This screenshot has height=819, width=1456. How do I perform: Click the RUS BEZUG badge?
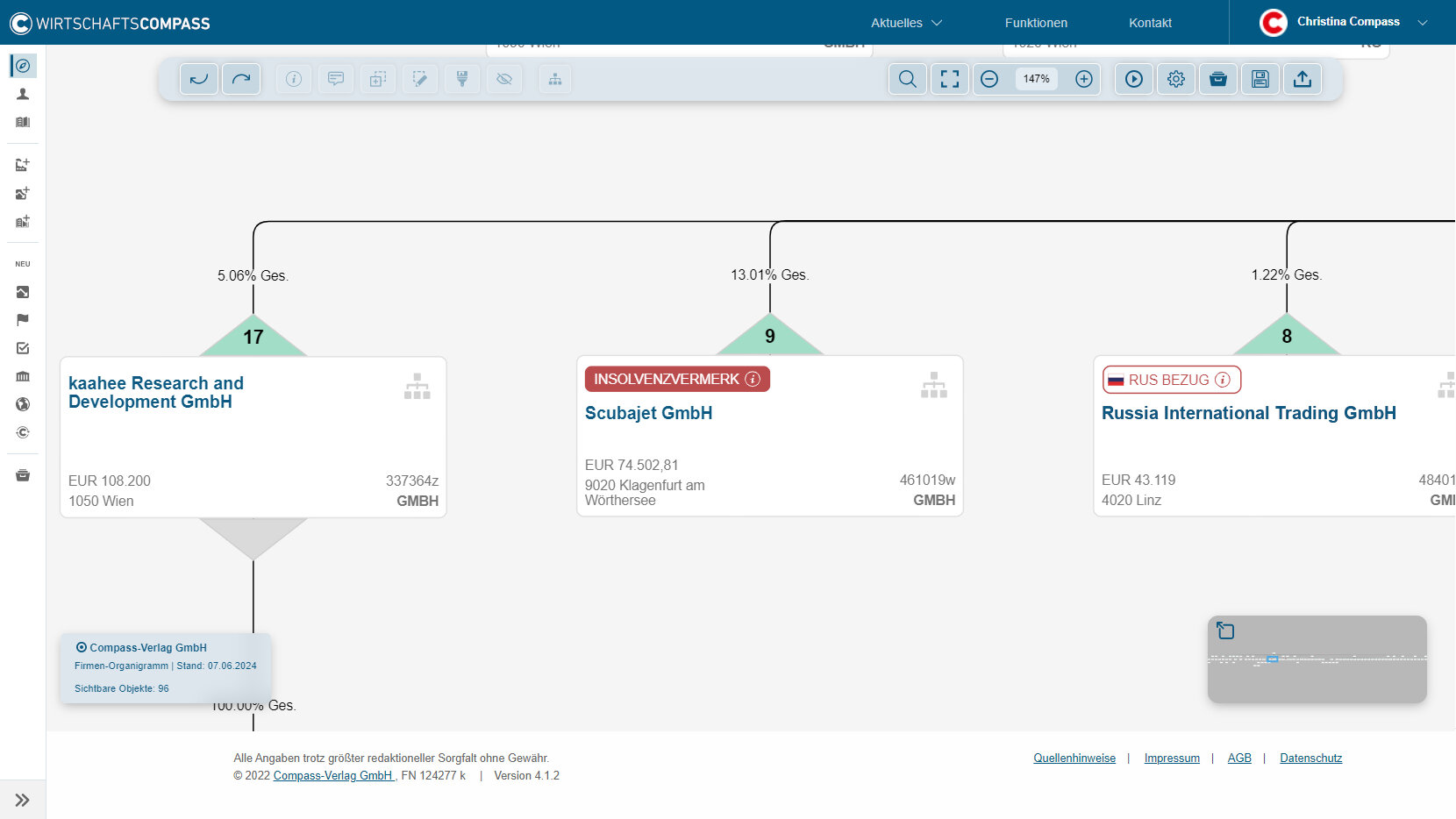click(x=1172, y=380)
